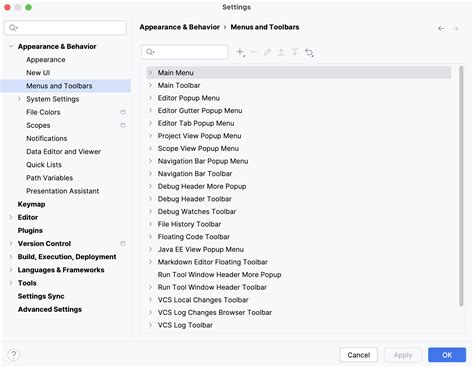Click the Apply button

pos(403,355)
